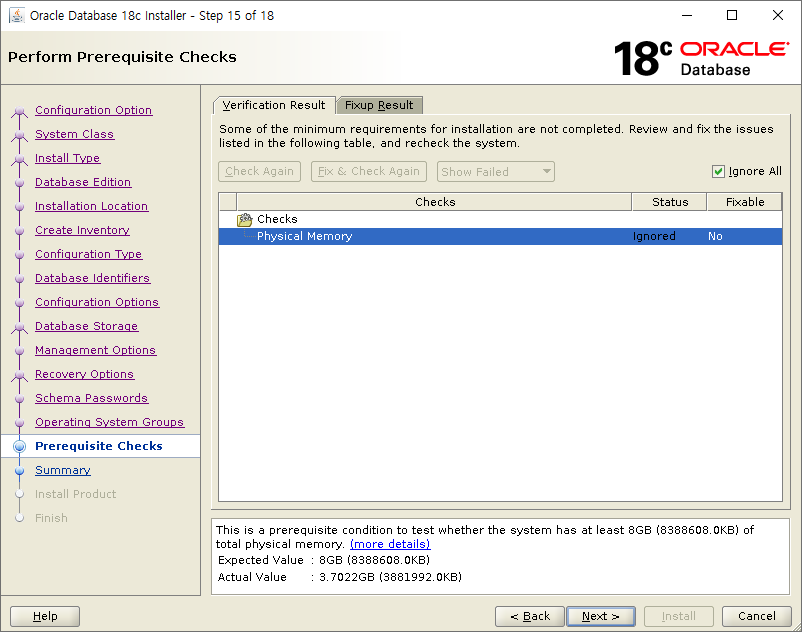Go to Summary step

(x=63, y=470)
